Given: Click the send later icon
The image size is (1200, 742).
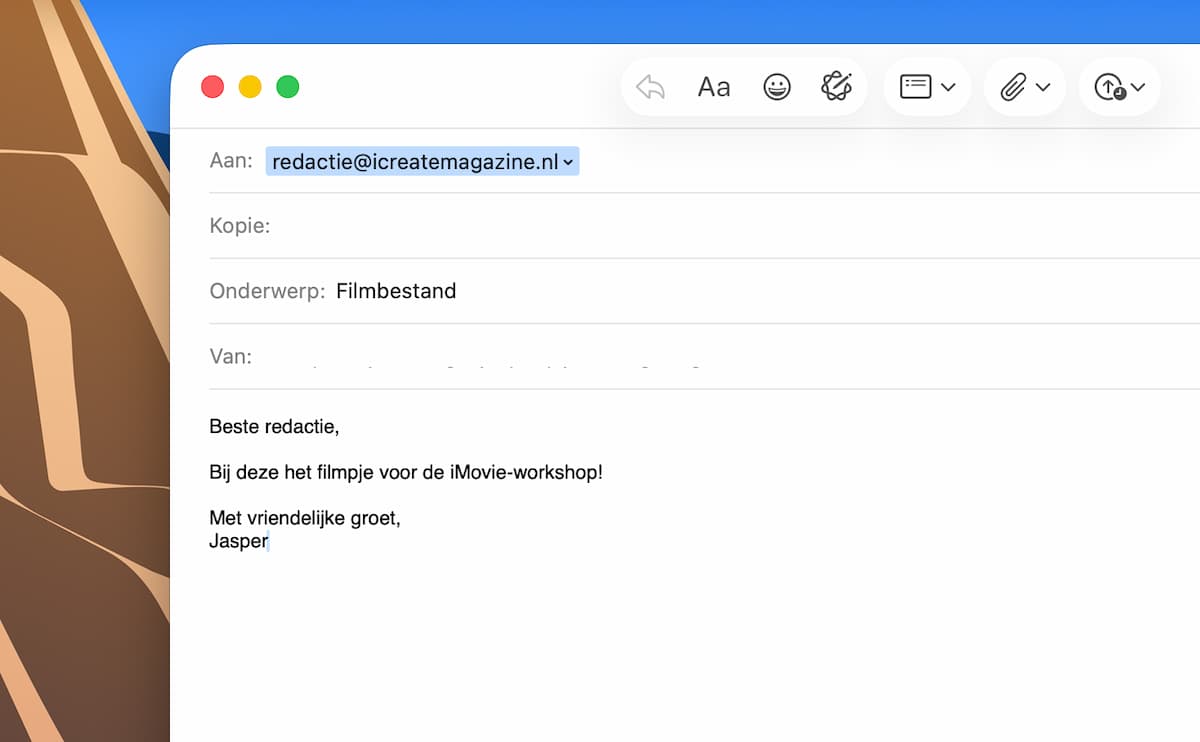Looking at the screenshot, I should coord(1110,87).
